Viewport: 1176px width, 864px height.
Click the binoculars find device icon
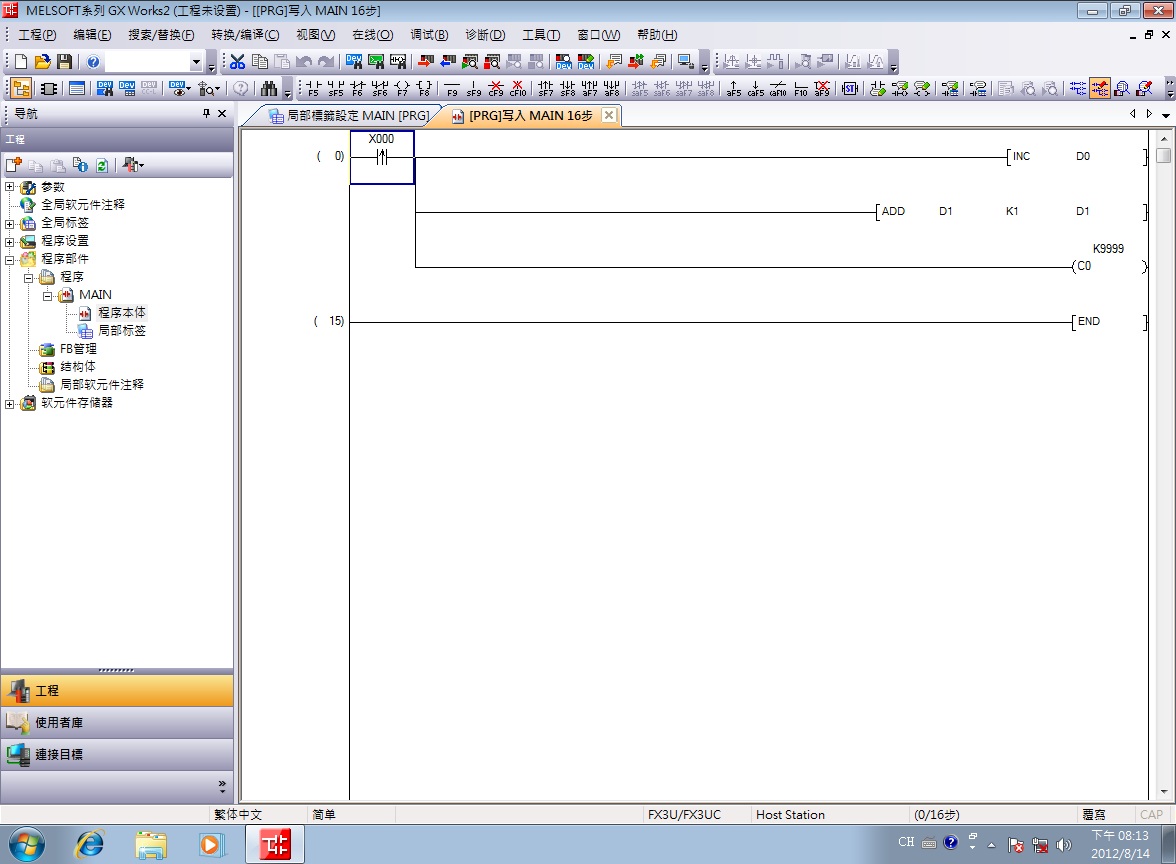[268, 88]
